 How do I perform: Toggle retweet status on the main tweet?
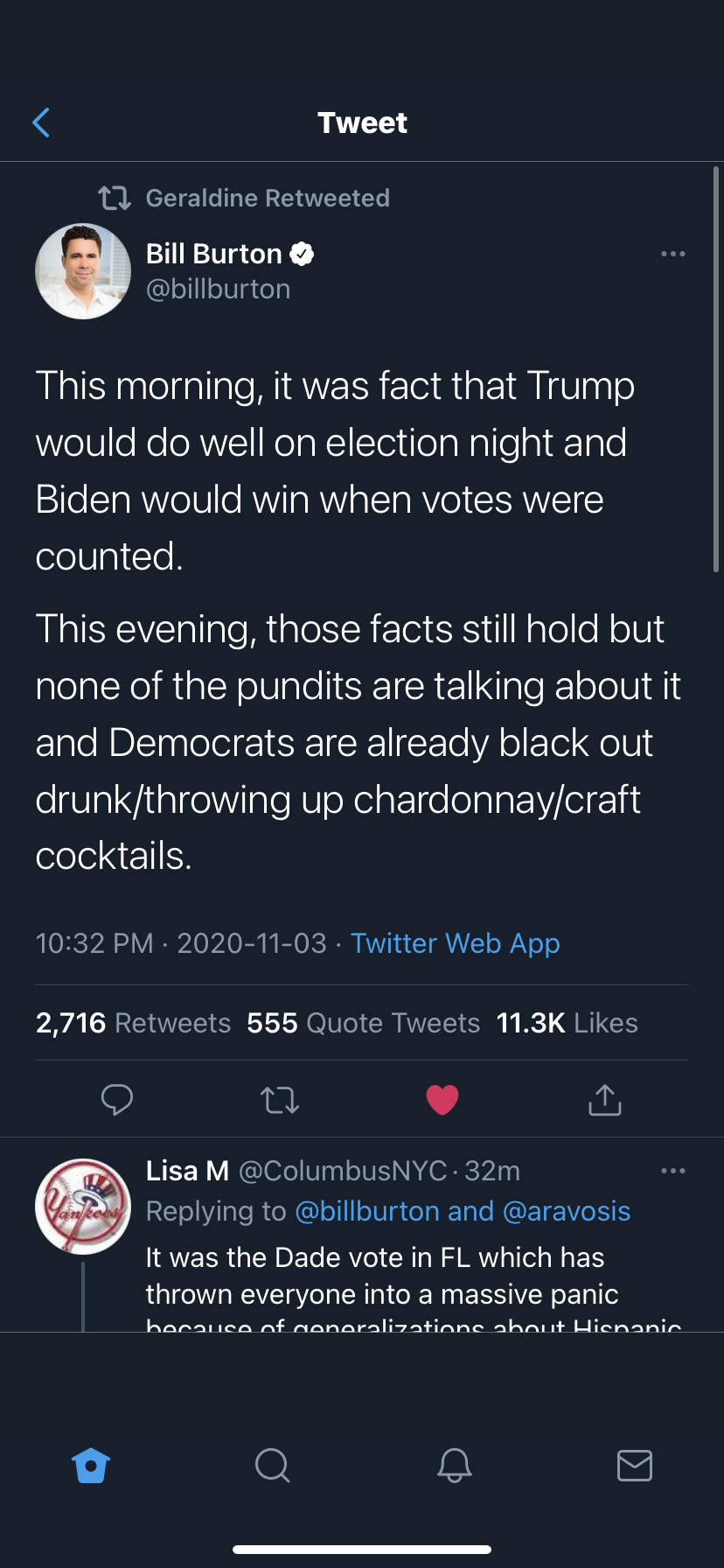[x=280, y=1100]
